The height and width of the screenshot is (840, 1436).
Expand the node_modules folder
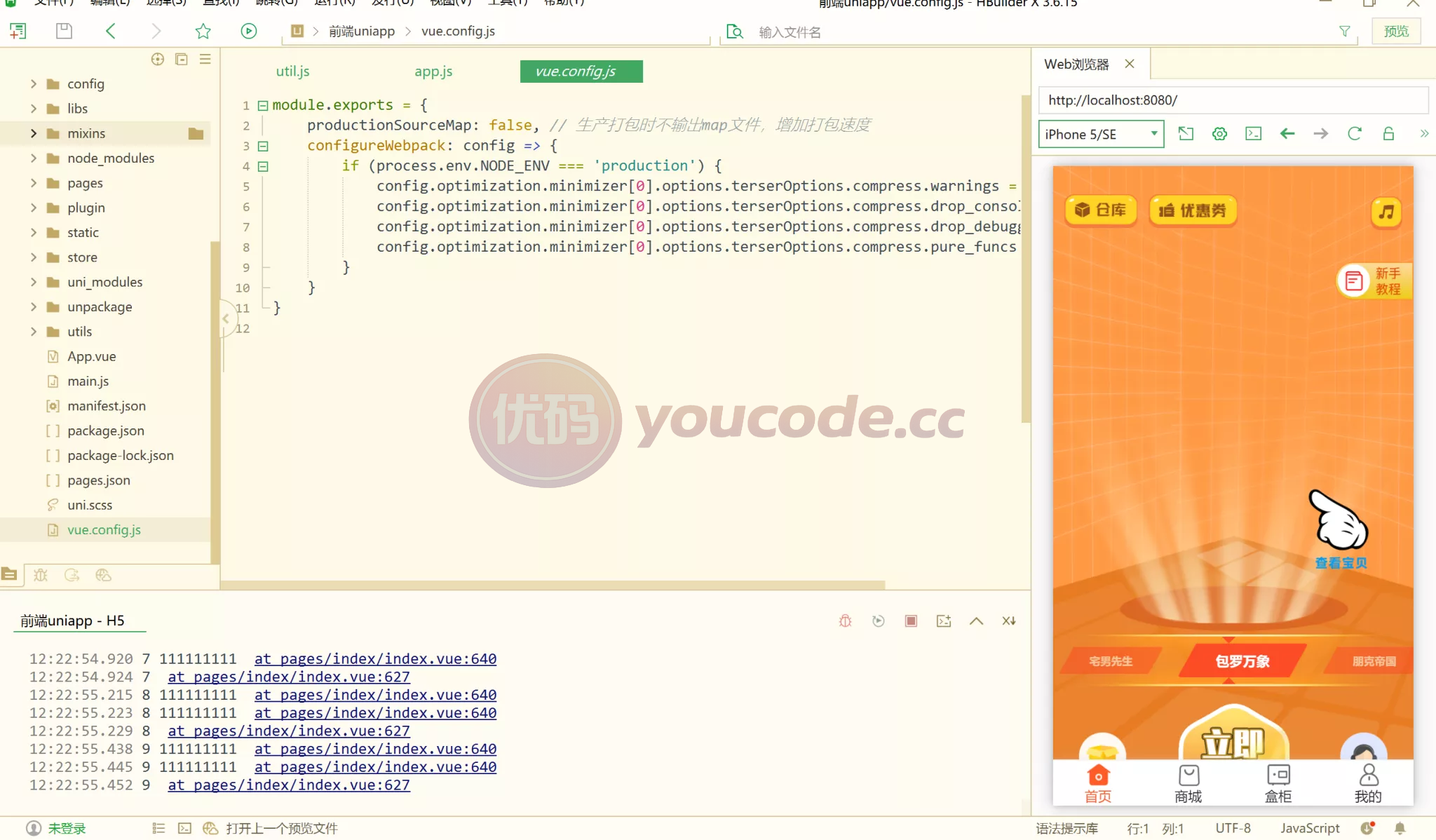[x=34, y=158]
